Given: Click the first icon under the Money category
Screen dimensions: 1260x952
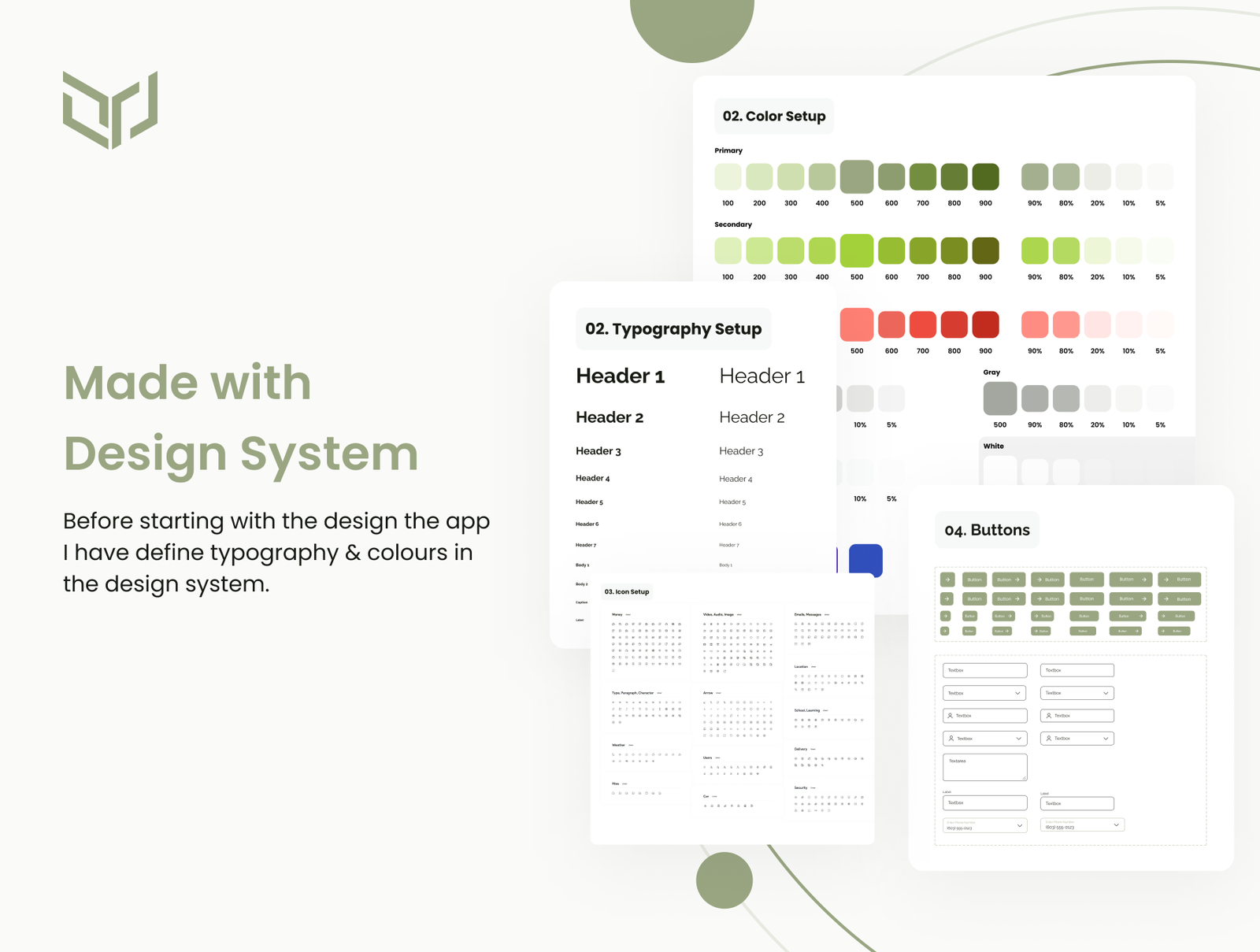Looking at the screenshot, I should 613,624.
